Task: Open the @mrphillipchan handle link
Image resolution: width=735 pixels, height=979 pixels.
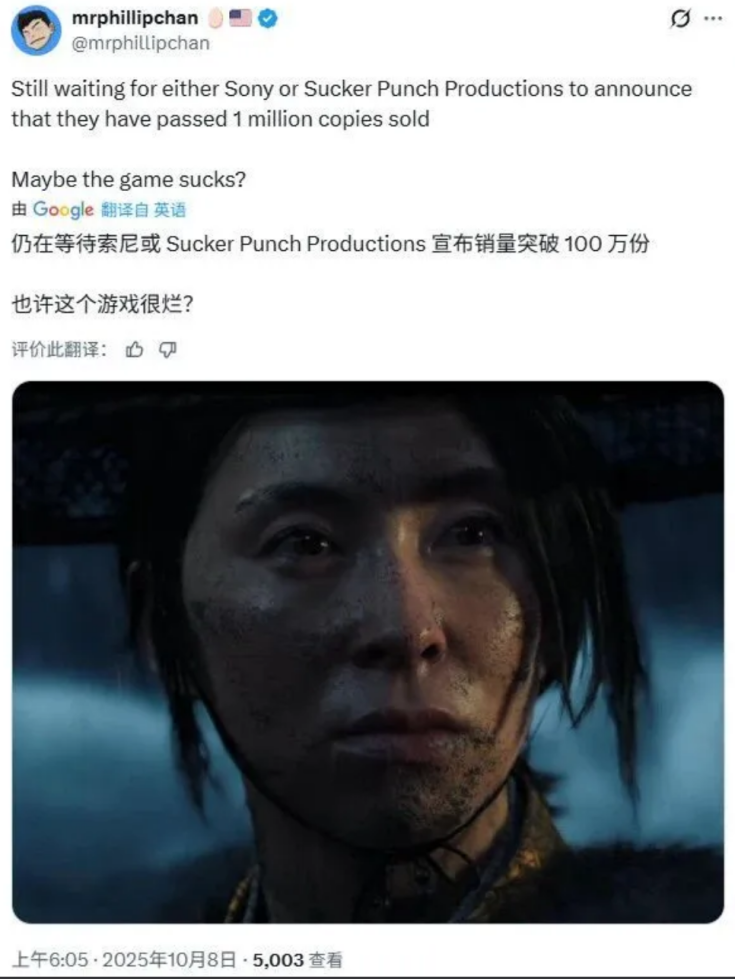Action: pos(141,43)
